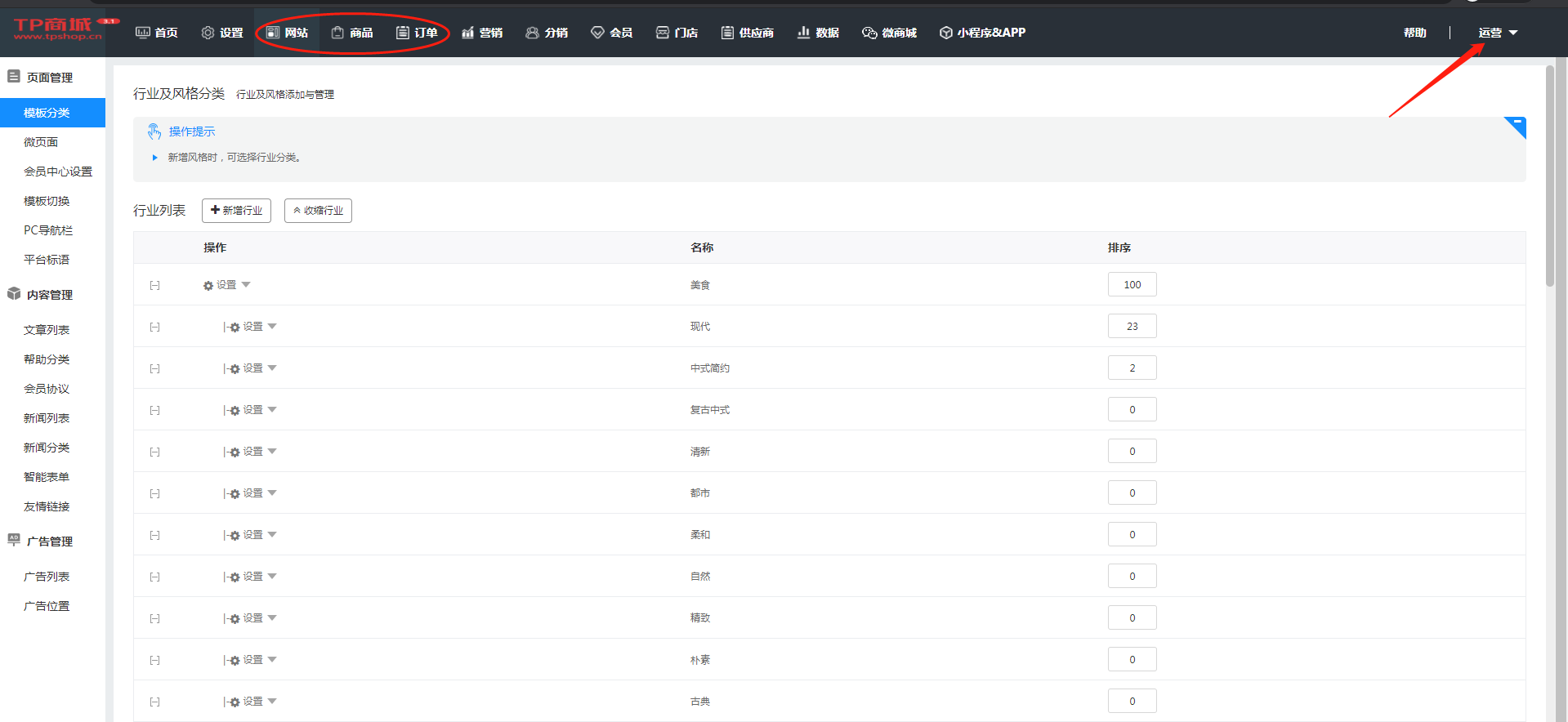Expand the 设置 dropdown for 中式简约

(254, 368)
